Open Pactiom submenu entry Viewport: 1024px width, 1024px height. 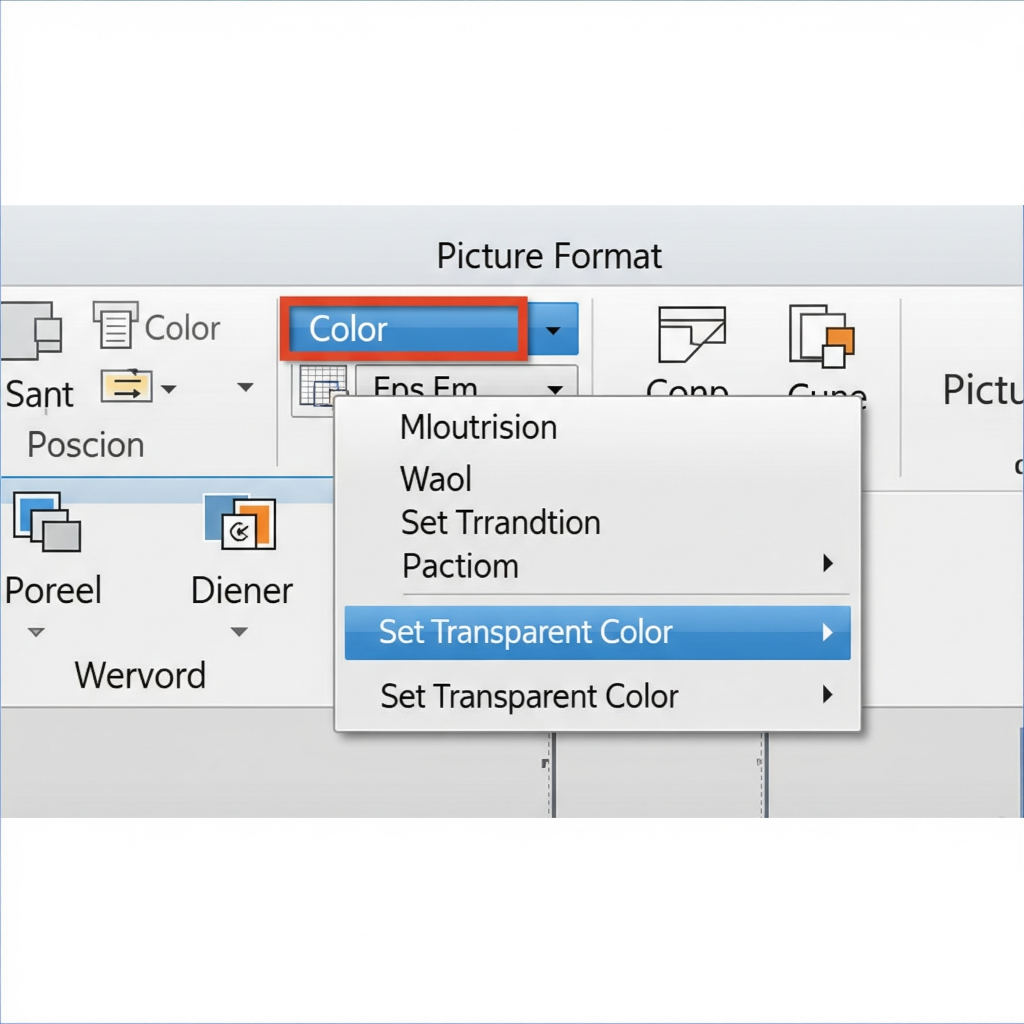coord(460,566)
